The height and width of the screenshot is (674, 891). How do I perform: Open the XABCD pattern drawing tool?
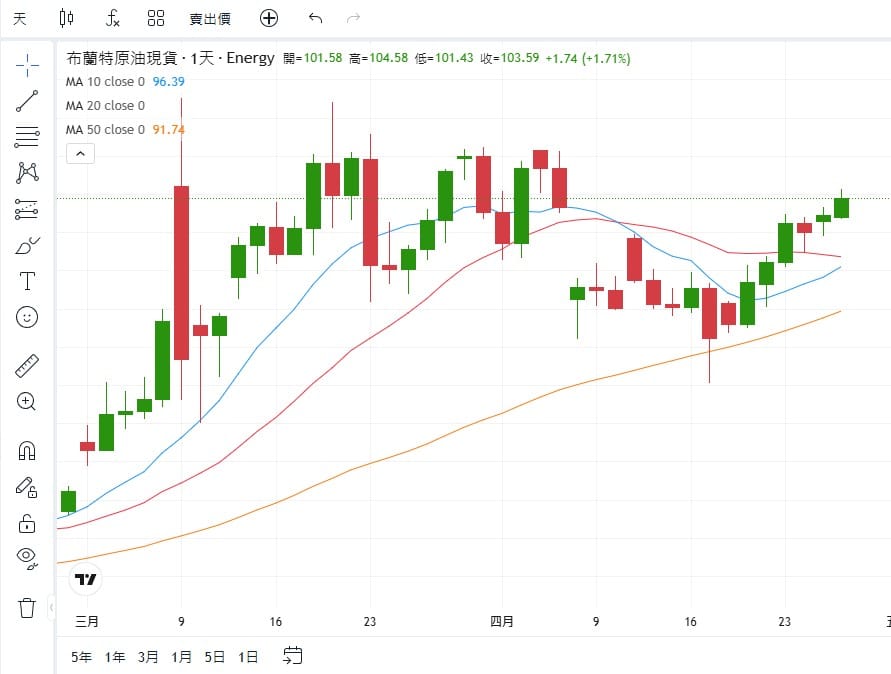pyautogui.click(x=27, y=172)
